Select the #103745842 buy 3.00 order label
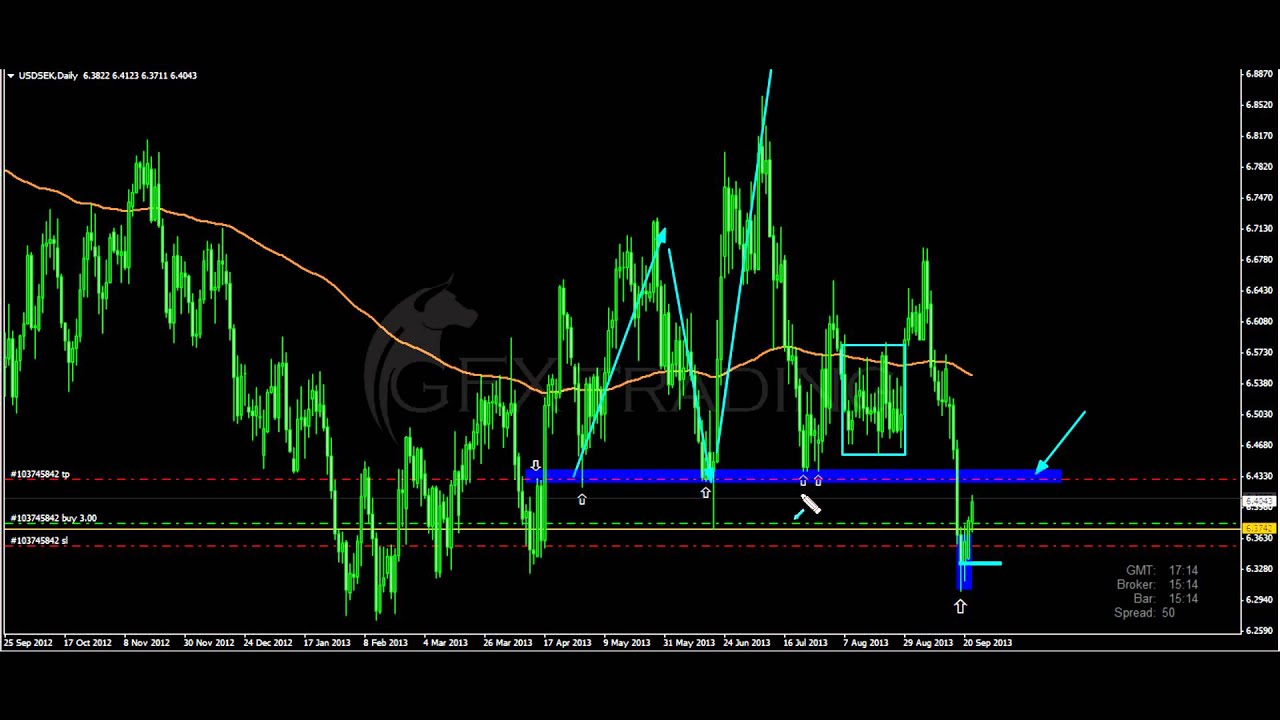Viewport: 1280px width, 720px height. click(54, 518)
